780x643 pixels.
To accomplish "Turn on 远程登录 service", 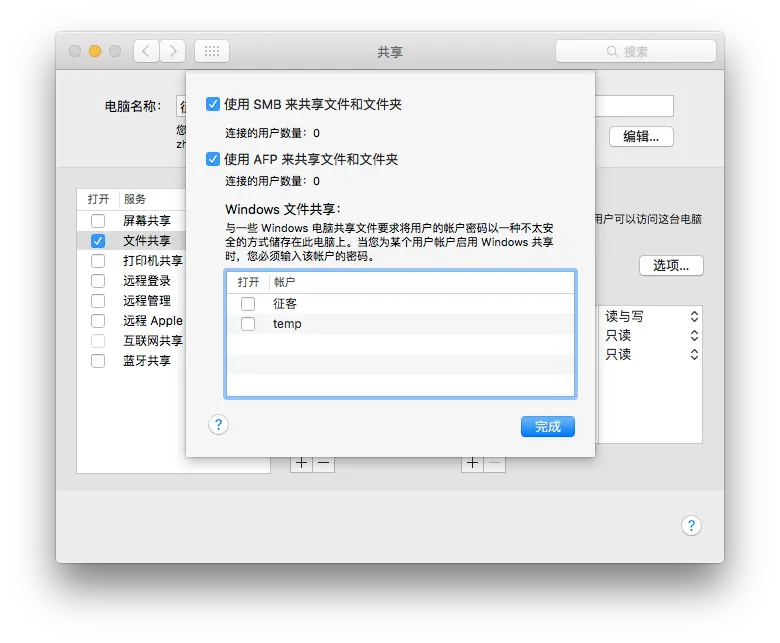I will (98, 280).
